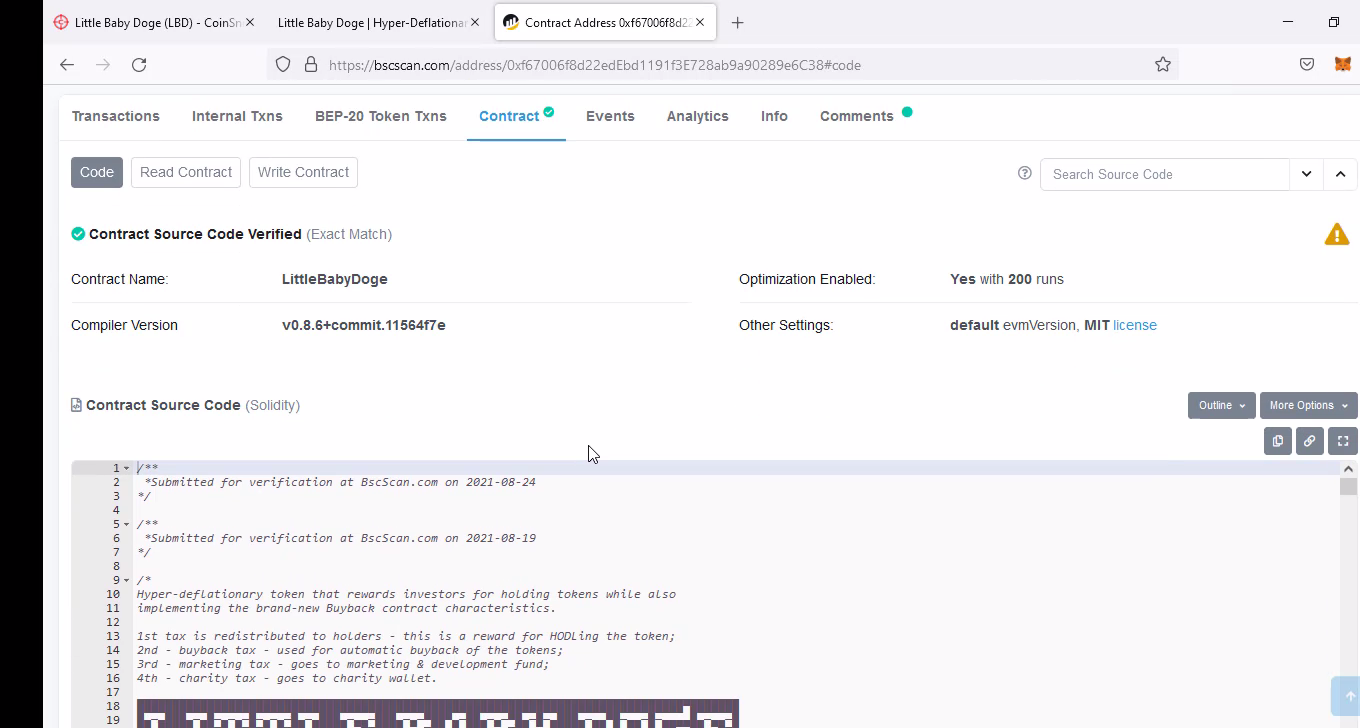Fold the comment block at line 1

pyautogui.click(x=127, y=468)
